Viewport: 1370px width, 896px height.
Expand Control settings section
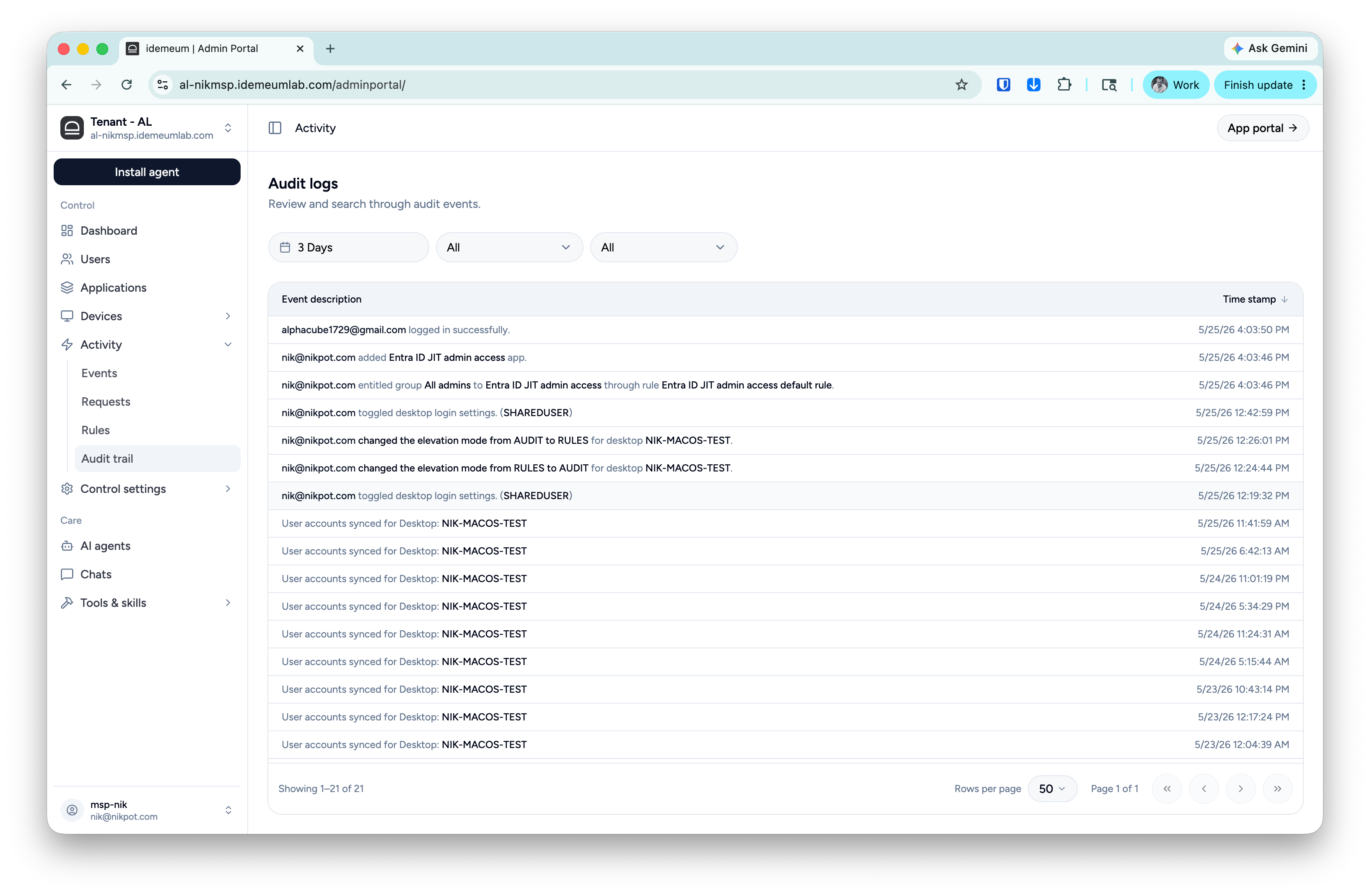pos(147,489)
